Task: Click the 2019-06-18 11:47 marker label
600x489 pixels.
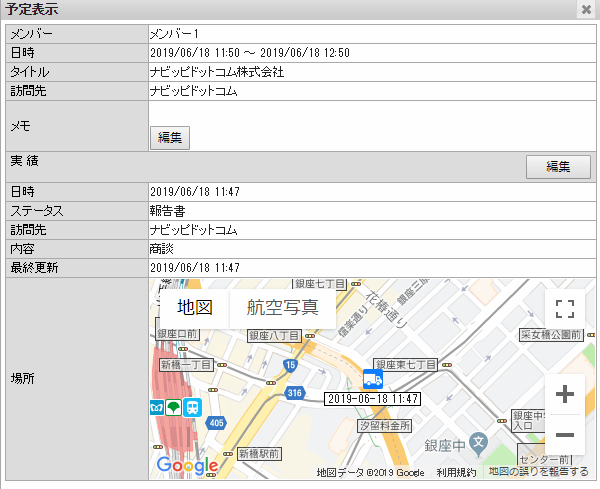Action: [x=372, y=398]
